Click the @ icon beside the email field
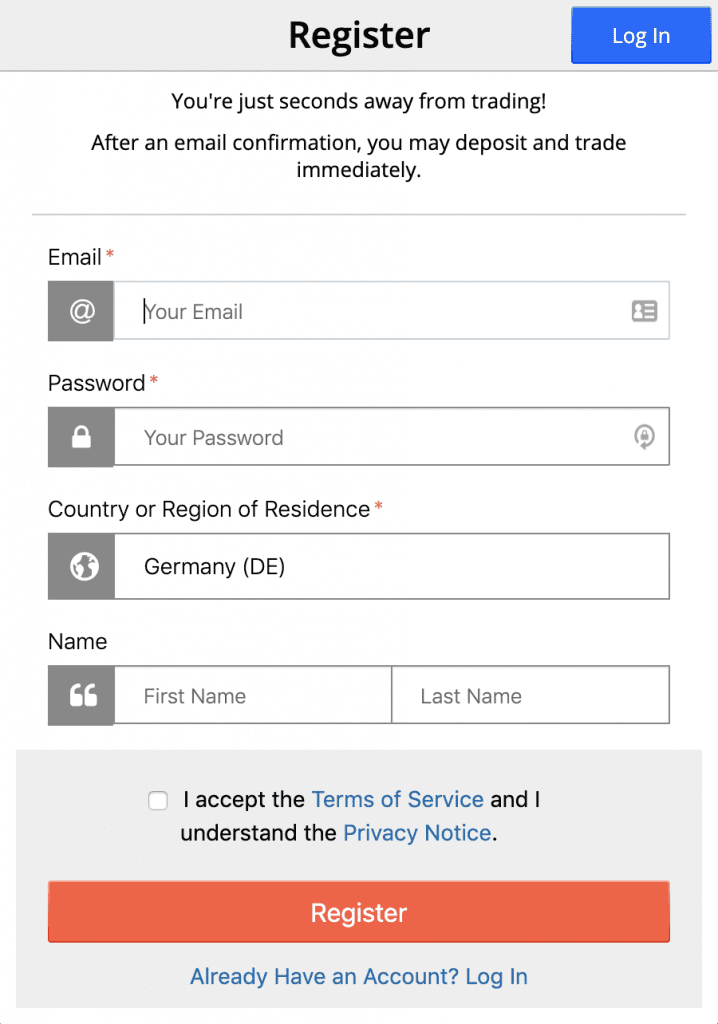718x1024 pixels. [81, 311]
